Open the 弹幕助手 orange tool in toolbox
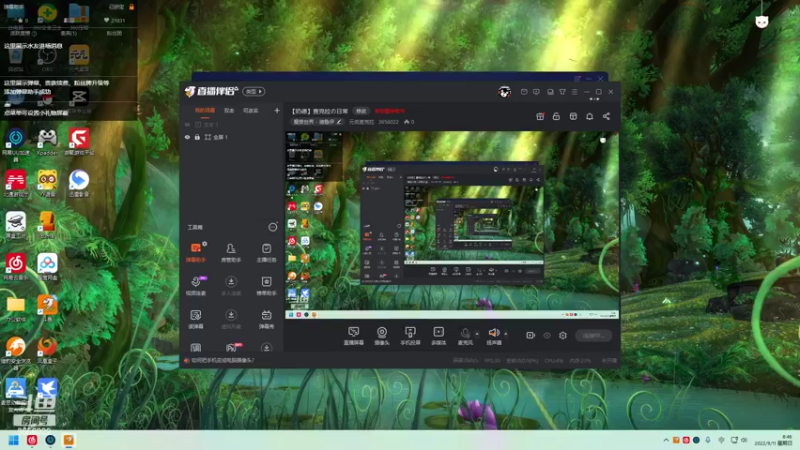This screenshot has width=800, height=450. click(x=195, y=252)
